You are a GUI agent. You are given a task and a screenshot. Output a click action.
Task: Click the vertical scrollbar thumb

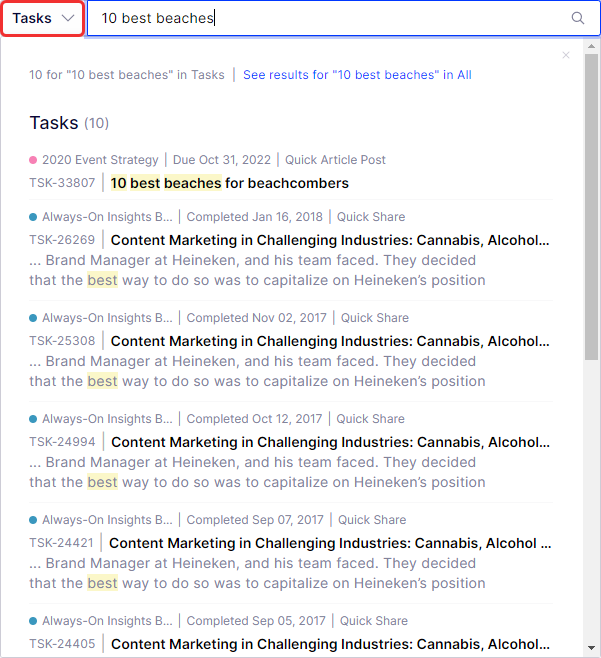592,206
